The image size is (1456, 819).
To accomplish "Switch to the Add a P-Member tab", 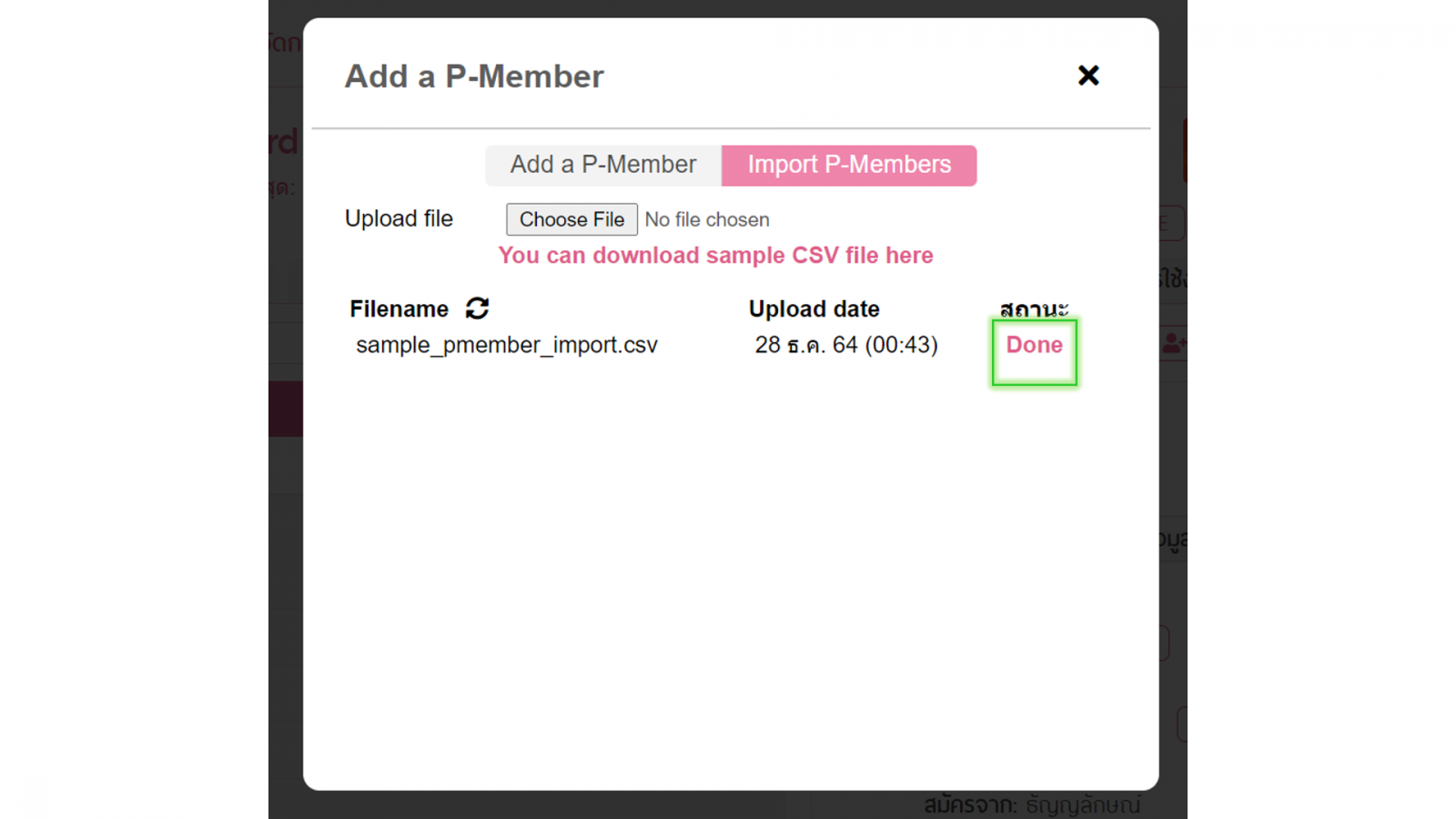I will pos(603,165).
